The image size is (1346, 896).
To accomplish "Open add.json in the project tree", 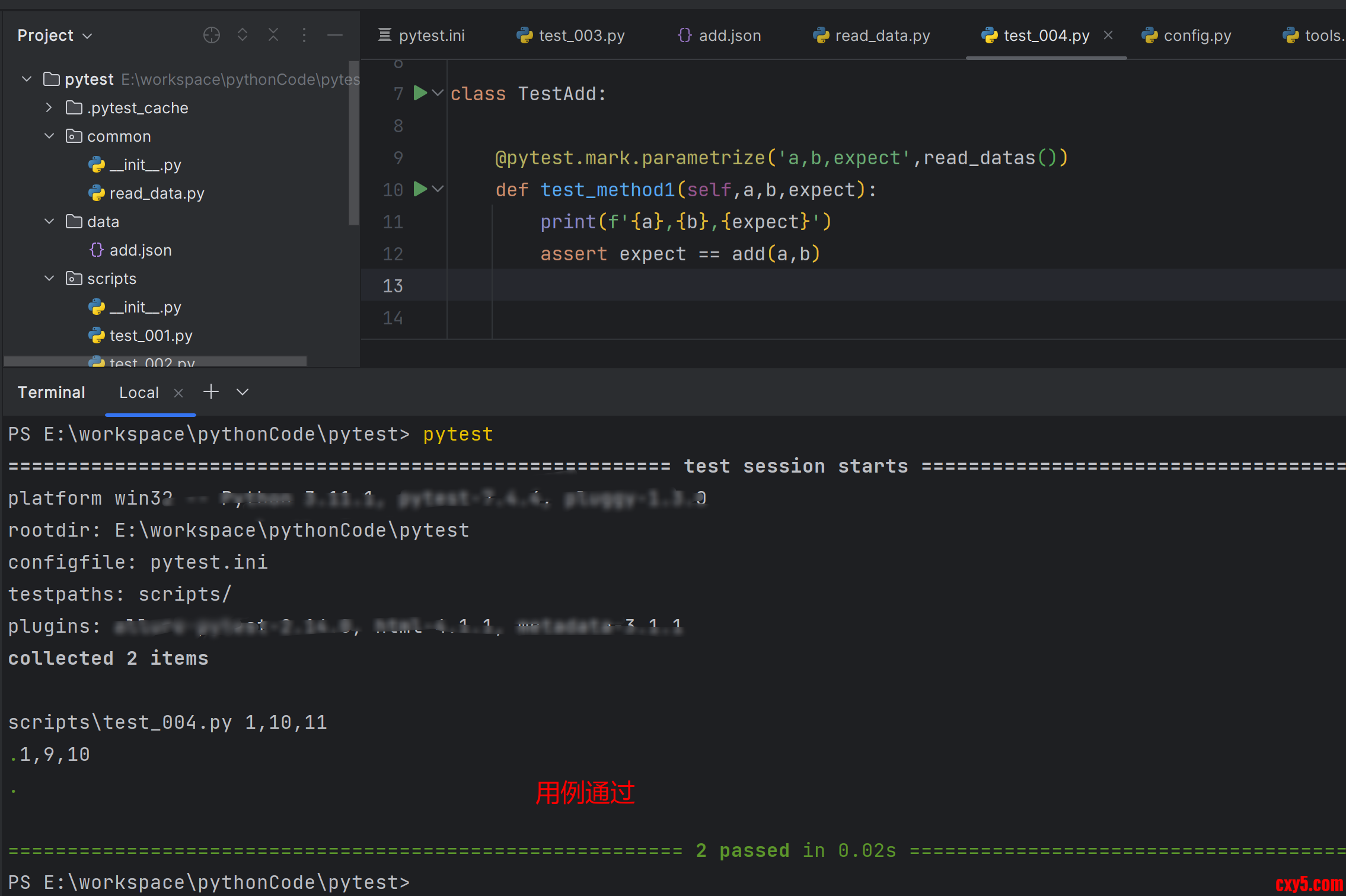I will [x=141, y=250].
